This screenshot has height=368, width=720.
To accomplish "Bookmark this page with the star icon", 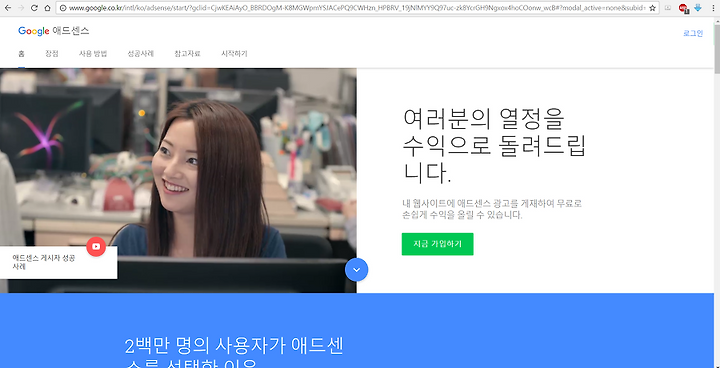I will click(x=652, y=8).
